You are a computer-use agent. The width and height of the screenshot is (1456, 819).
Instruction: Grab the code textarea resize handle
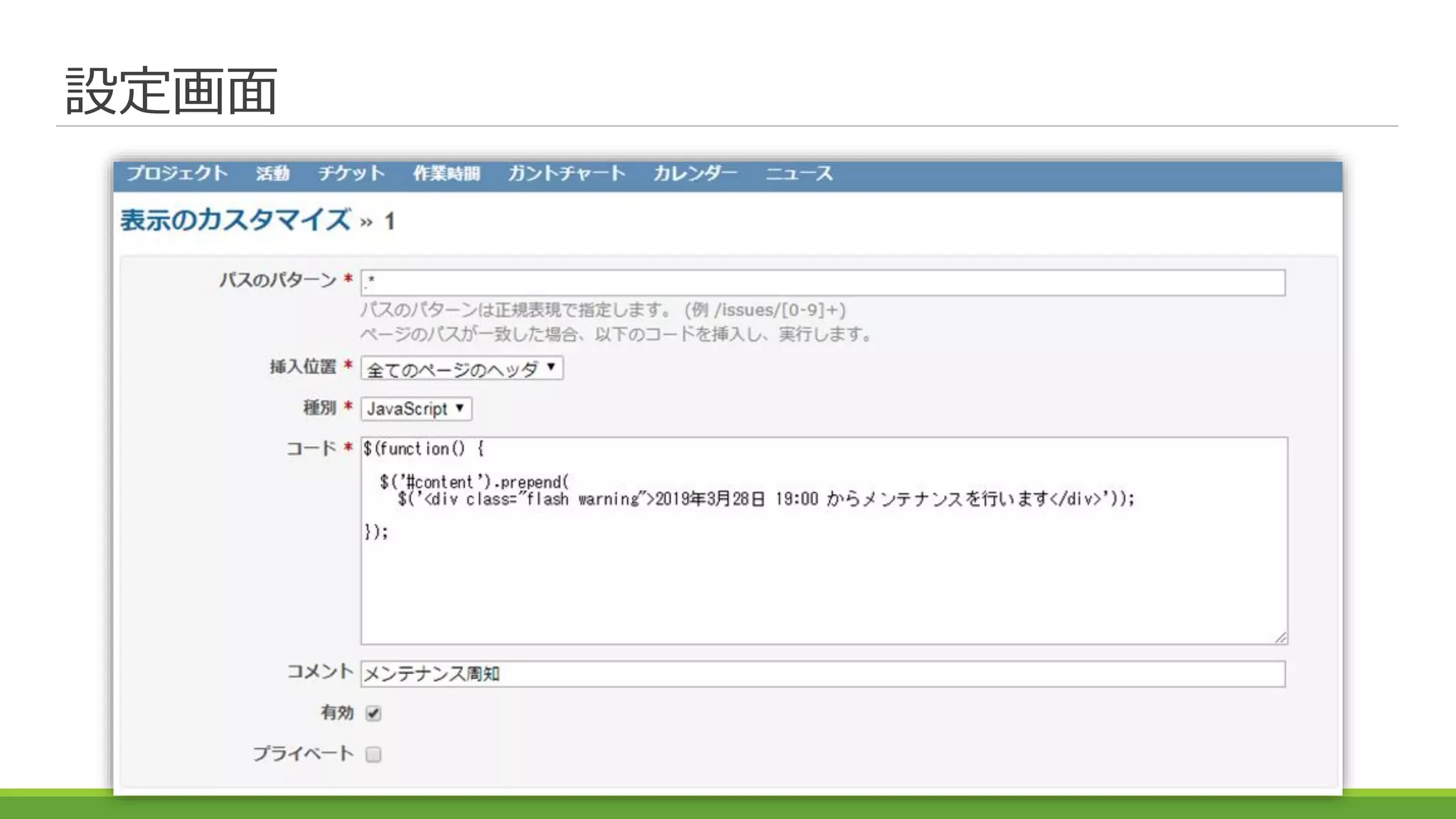[1280, 638]
